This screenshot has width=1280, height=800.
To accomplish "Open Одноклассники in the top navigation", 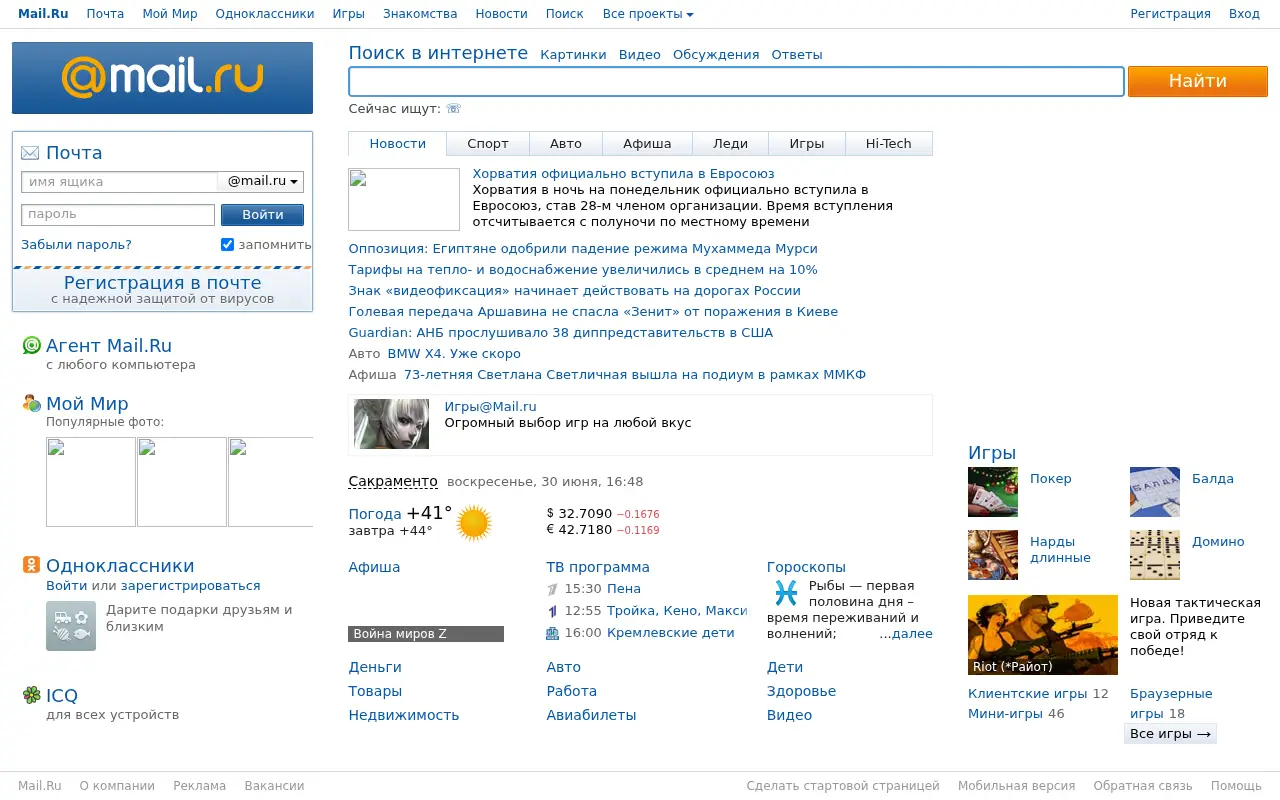I will pyautogui.click(x=265, y=14).
